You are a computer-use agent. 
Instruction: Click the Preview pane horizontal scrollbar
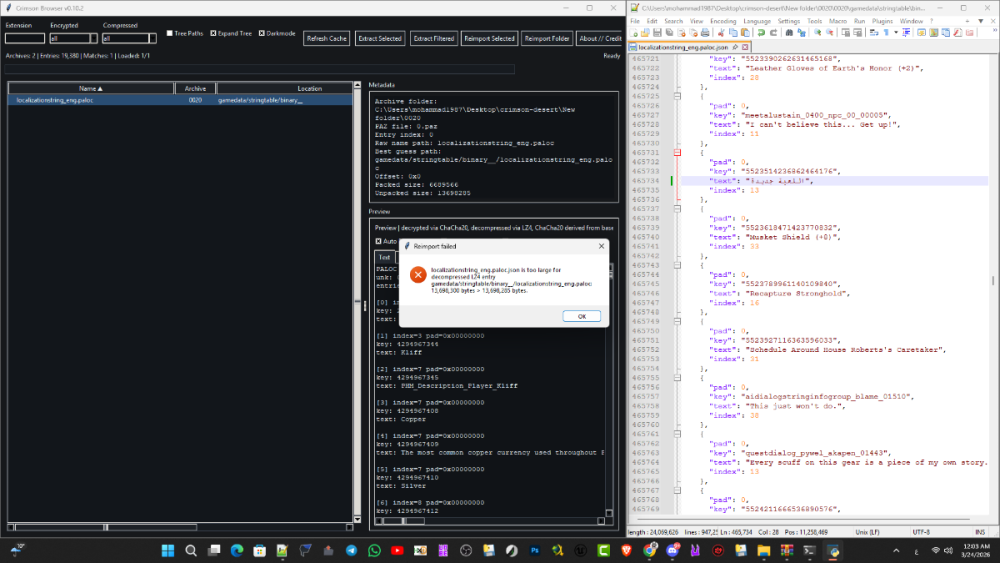click(490, 521)
